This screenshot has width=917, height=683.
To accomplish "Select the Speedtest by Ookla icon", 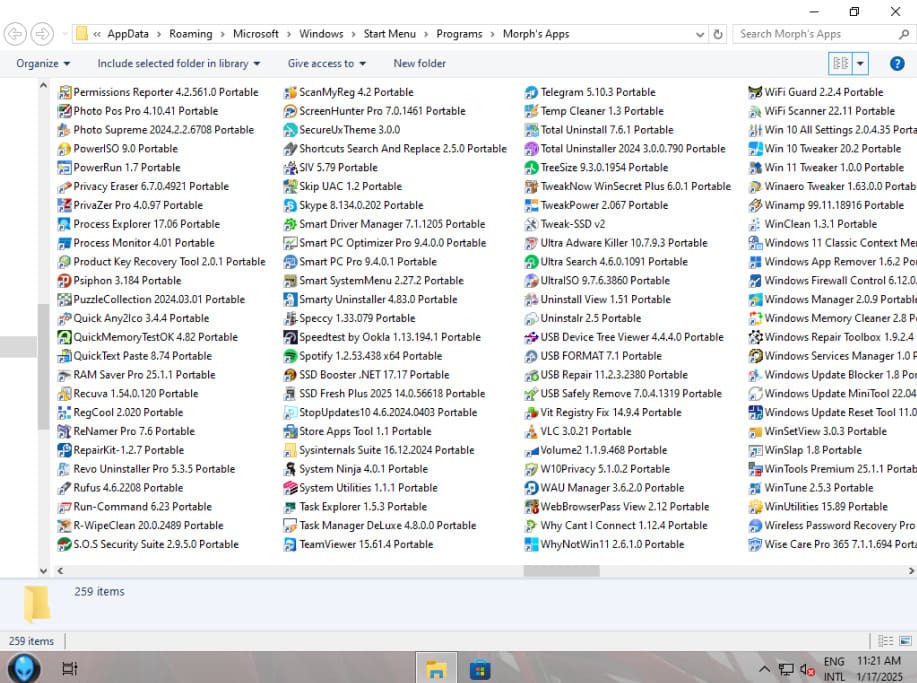I will [290, 337].
